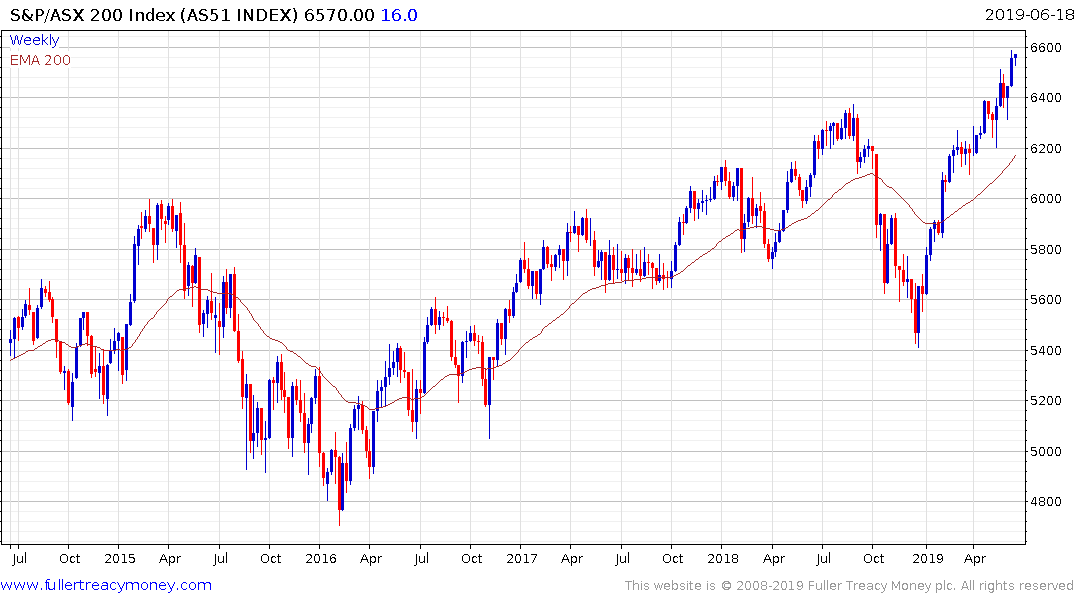This screenshot has width=1075, height=600.
Task: Click the 6200 price axis label
Action: pyautogui.click(x=1046, y=148)
